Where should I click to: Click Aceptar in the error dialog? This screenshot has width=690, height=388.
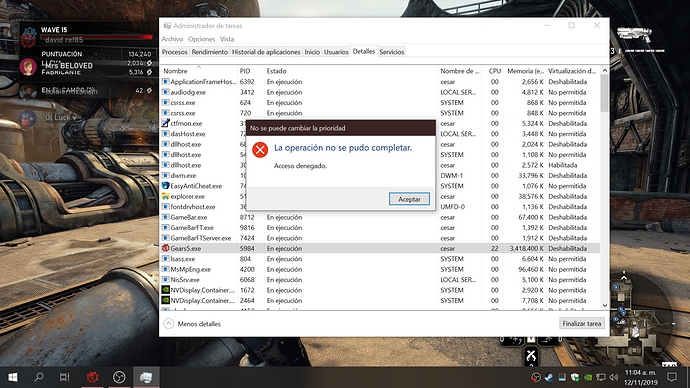pyautogui.click(x=409, y=199)
